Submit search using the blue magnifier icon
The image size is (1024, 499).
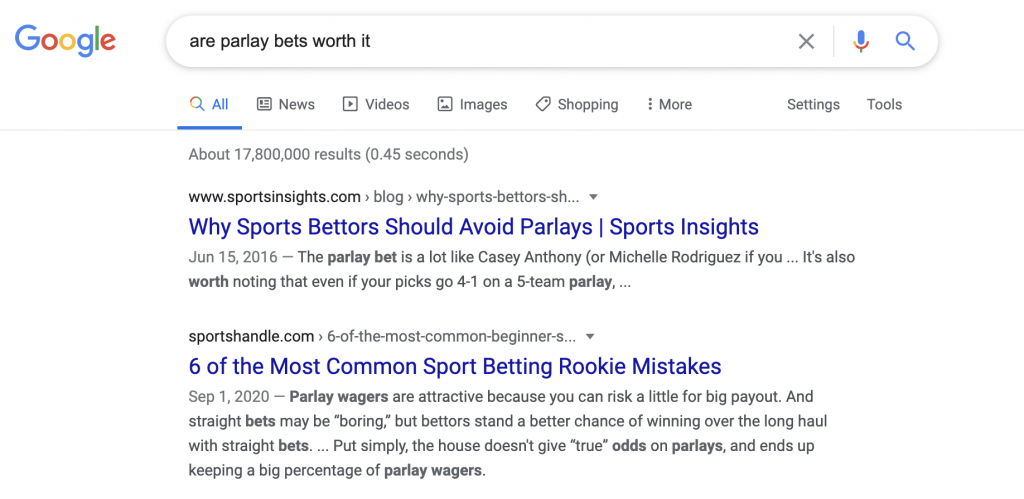tap(904, 41)
